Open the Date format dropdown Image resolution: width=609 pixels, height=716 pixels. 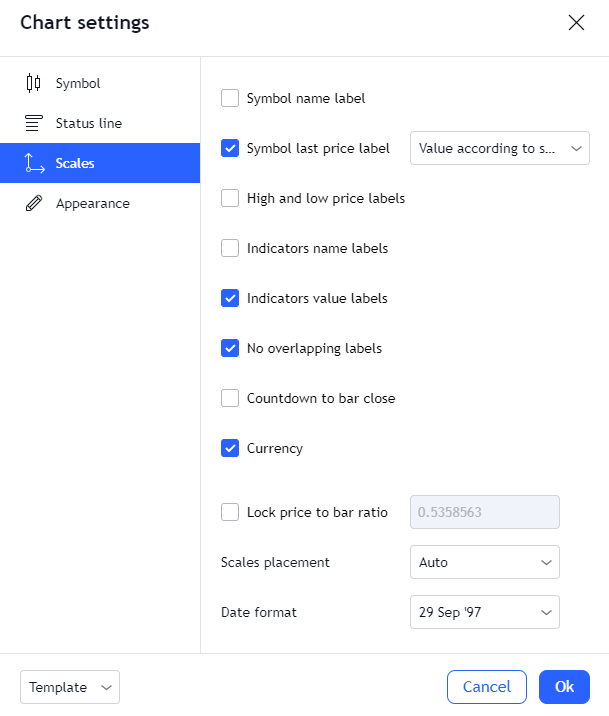[x=485, y=612]
